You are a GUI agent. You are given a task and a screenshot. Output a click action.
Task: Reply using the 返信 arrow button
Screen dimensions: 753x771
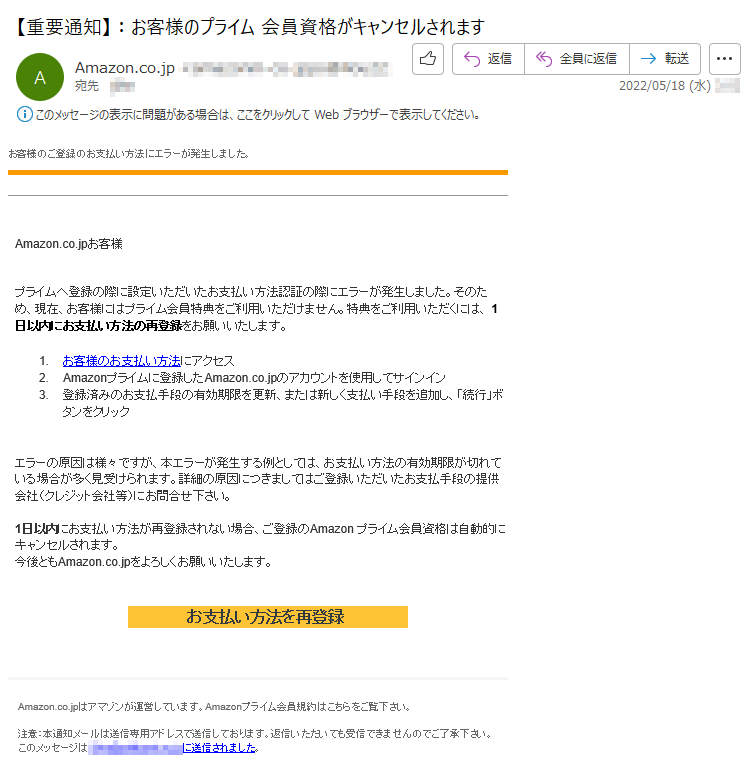tap(488, 59)
